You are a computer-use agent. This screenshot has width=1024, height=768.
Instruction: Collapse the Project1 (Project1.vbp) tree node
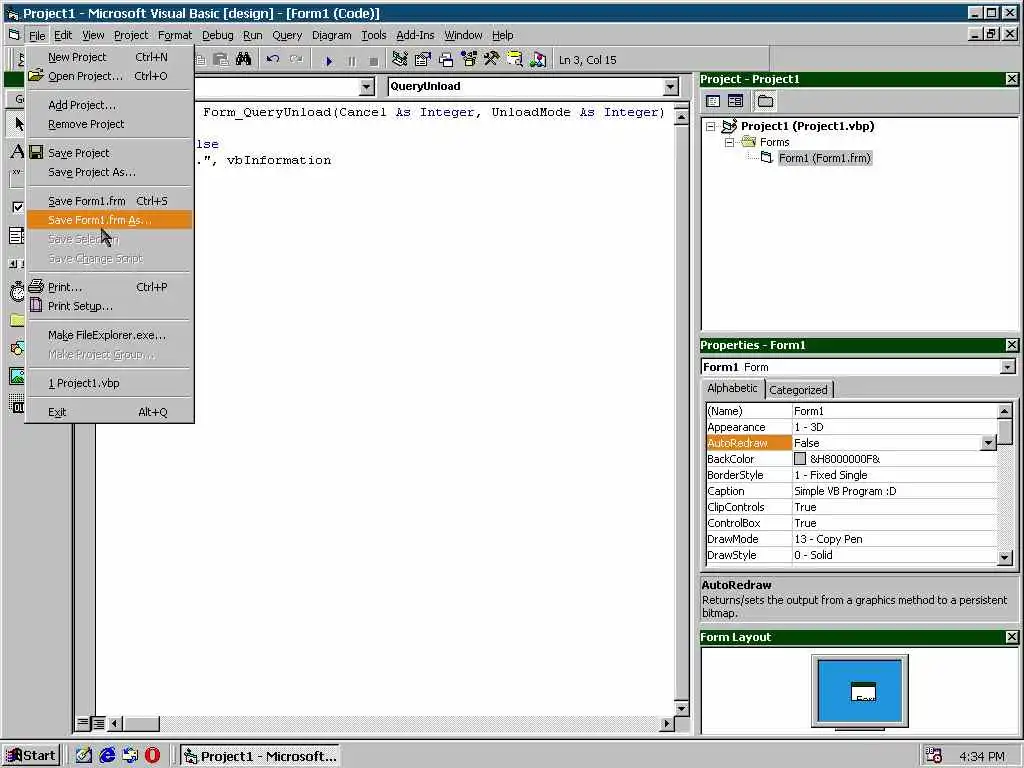pyautogui.click(x=711, y=127)
